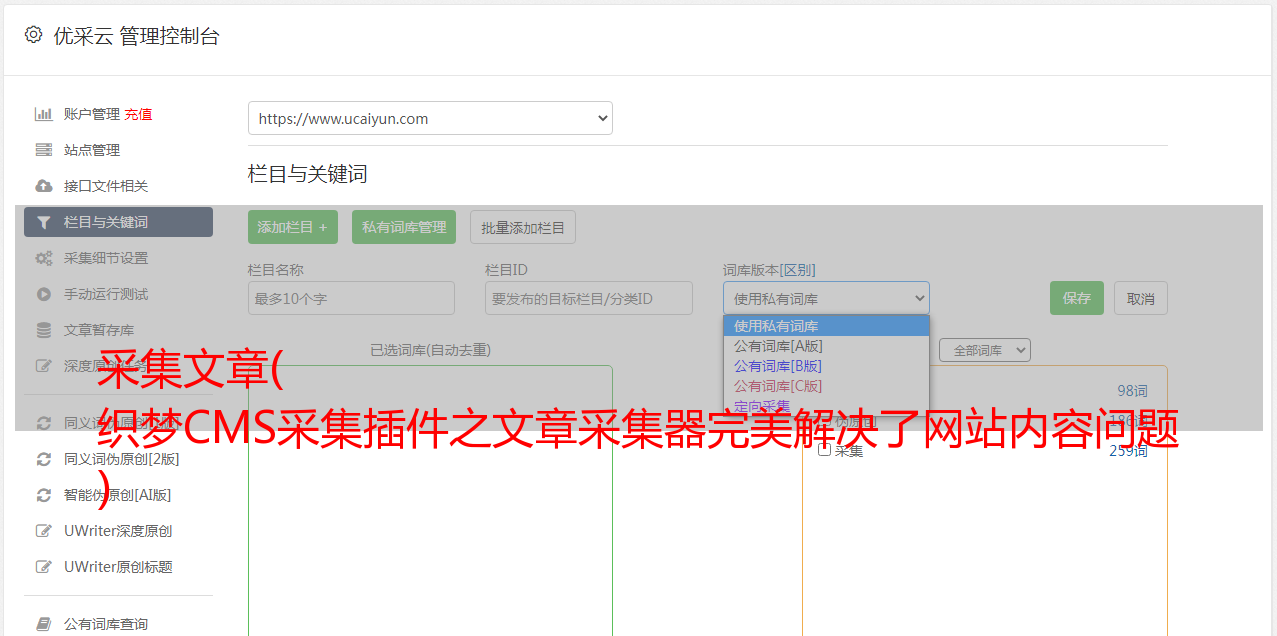Select 定向采集 option
Image resolution: width=1277 pixels, height=636 pixels.
[826, 406]
